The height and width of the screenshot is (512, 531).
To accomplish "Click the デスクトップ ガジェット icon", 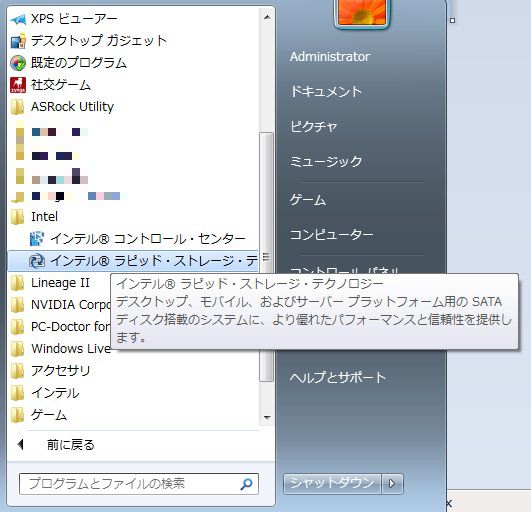I will (x=18, y=41).
